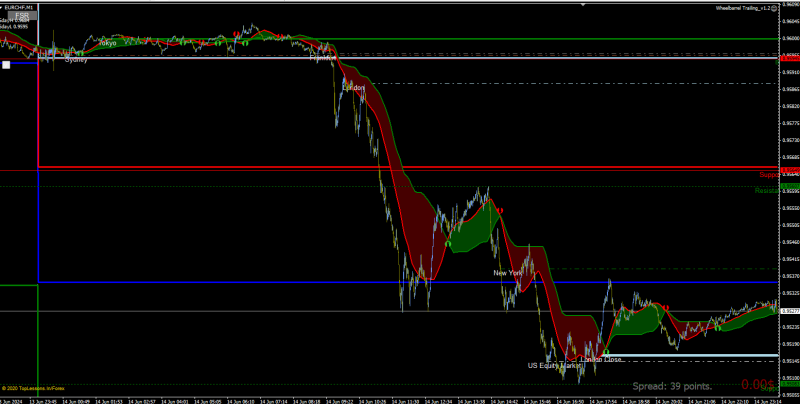The width and height of the screenshot is (800, 404).
Task: Click the 14 Jun 20:02 time label
Action: [x=670, y=401]
